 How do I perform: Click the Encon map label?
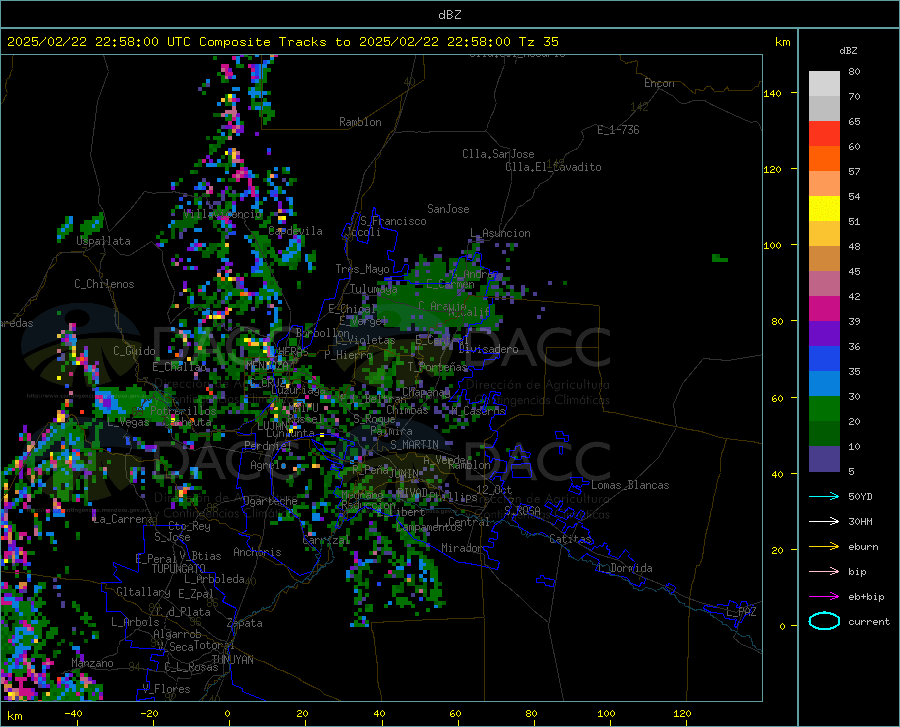click(659, 83)
